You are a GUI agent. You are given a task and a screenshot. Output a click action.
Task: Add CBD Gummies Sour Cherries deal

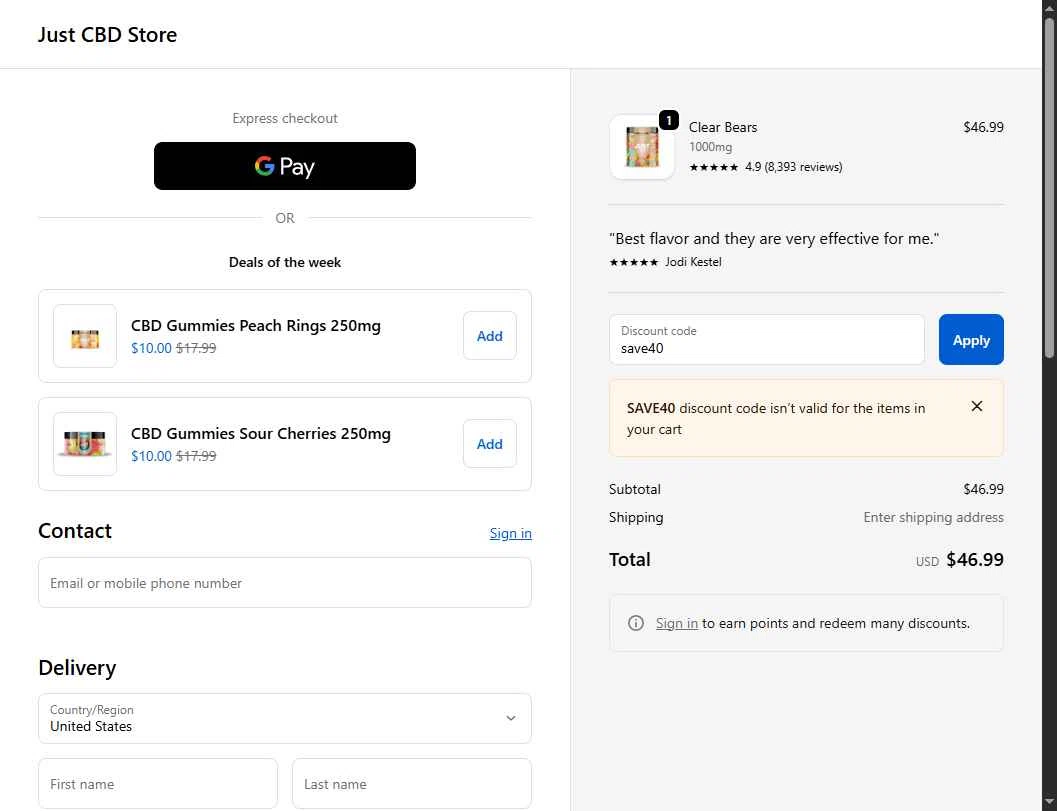tap(489, 444)
